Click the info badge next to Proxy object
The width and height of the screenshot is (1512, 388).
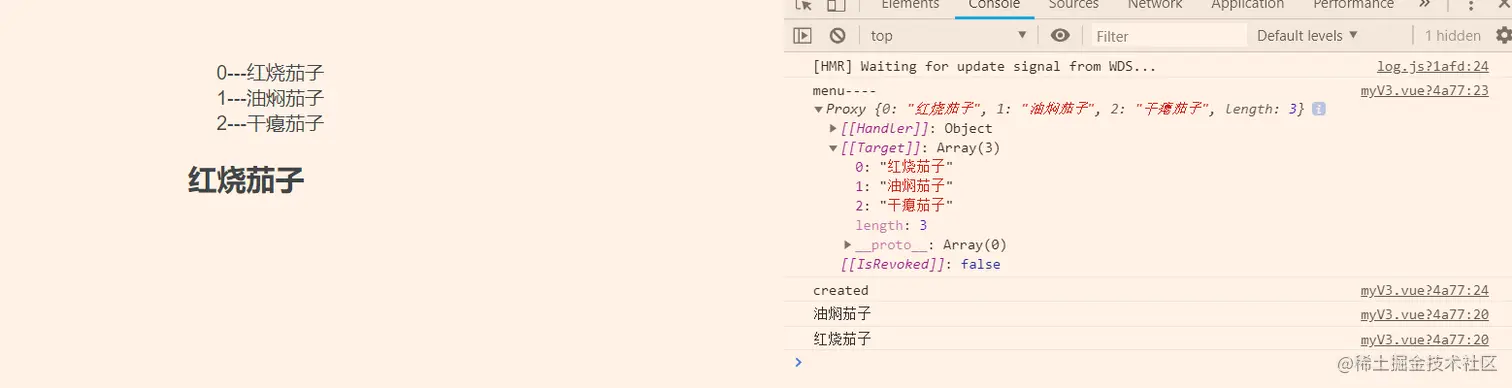(x=1319, y=109)
